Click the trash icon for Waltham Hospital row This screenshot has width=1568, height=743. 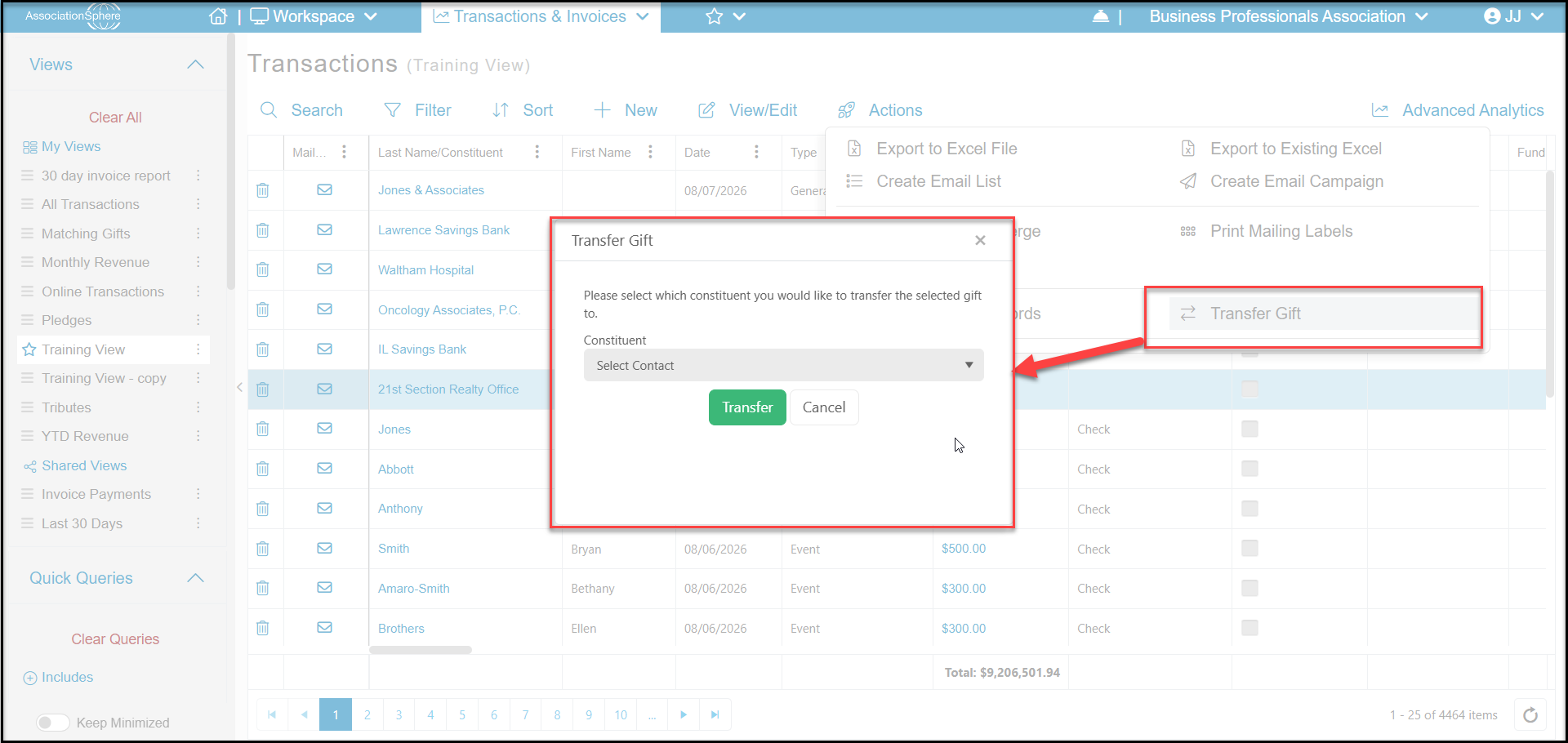tap(262, 269)
